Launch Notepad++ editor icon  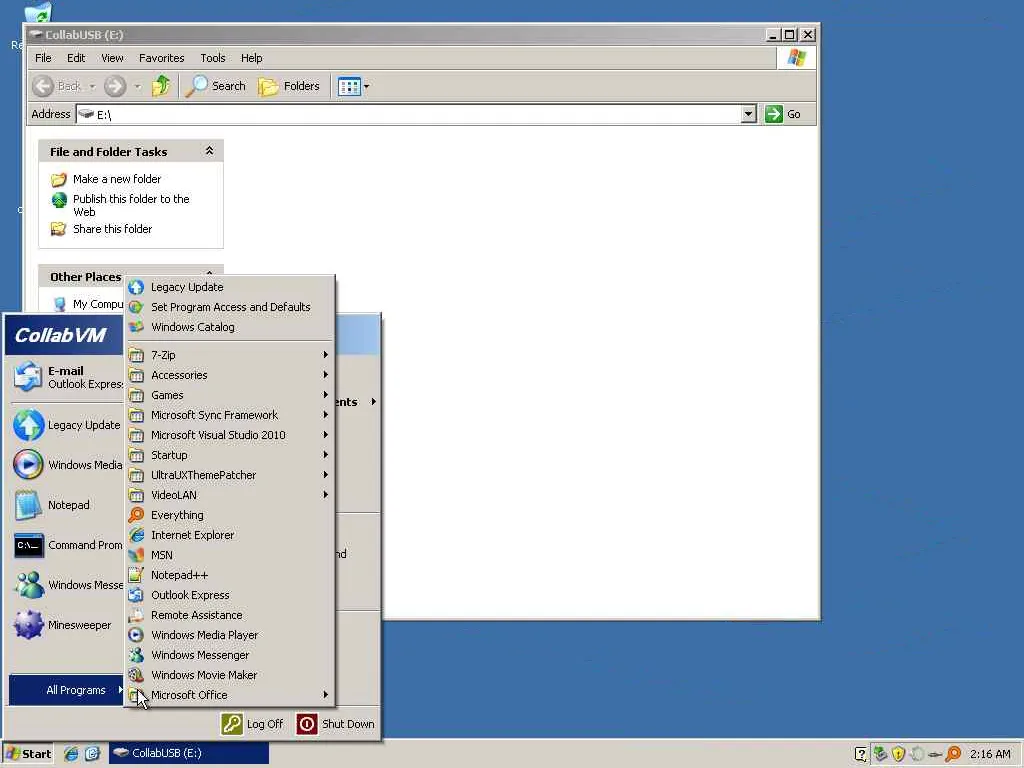coord(136,575)
